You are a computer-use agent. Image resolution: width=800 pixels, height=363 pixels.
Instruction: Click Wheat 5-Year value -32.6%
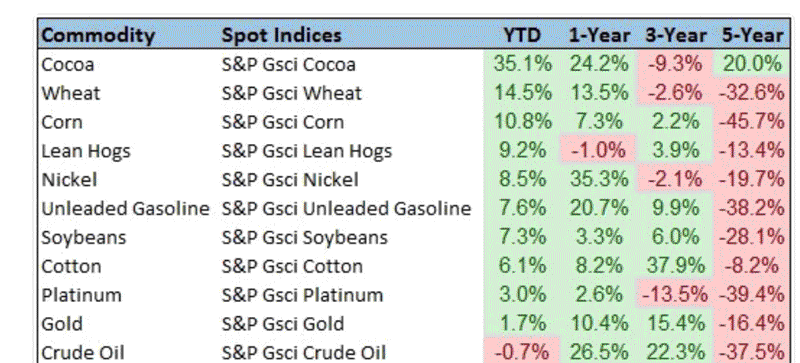point(752,93)
